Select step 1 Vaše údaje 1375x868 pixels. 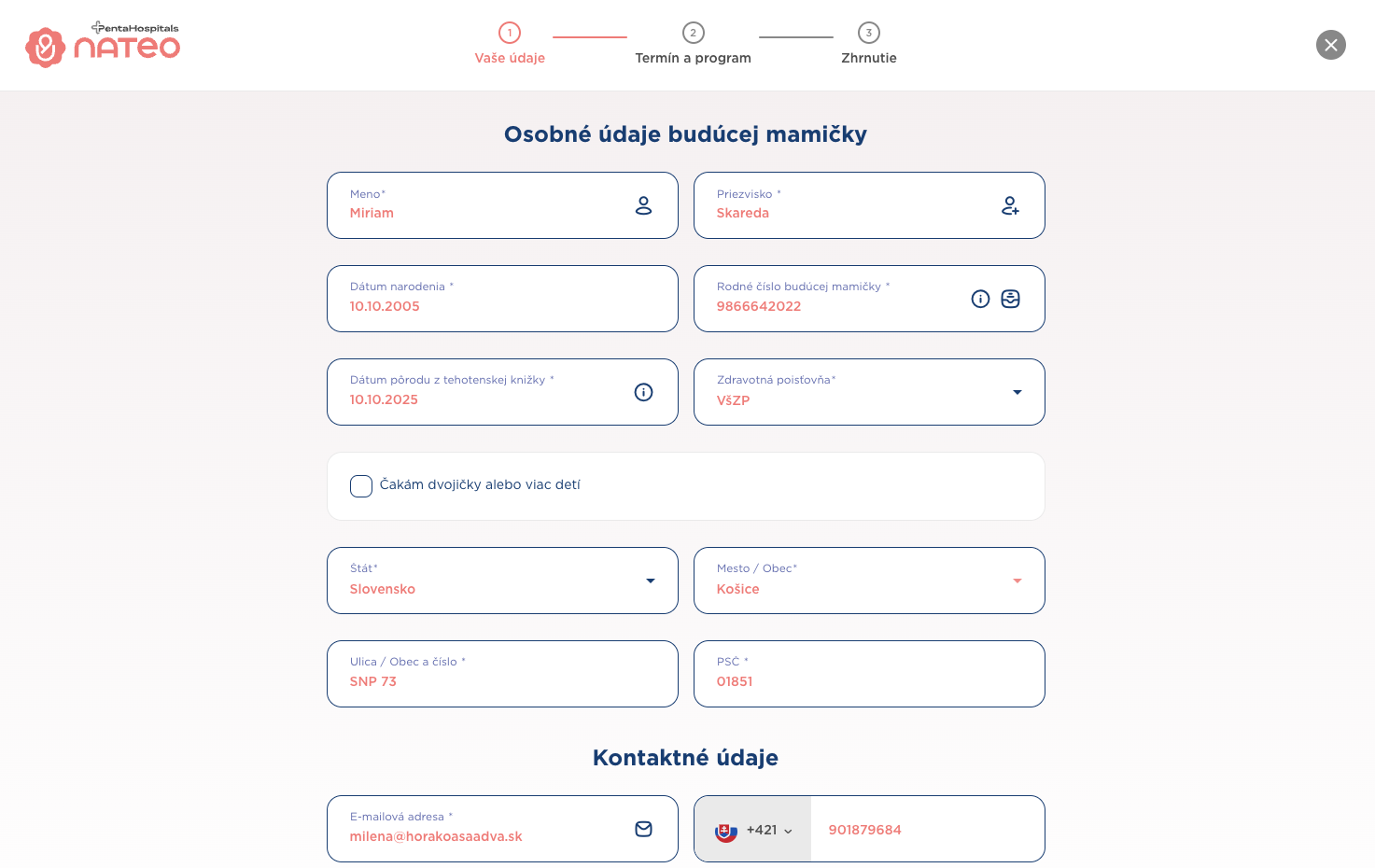coord(510,44)
